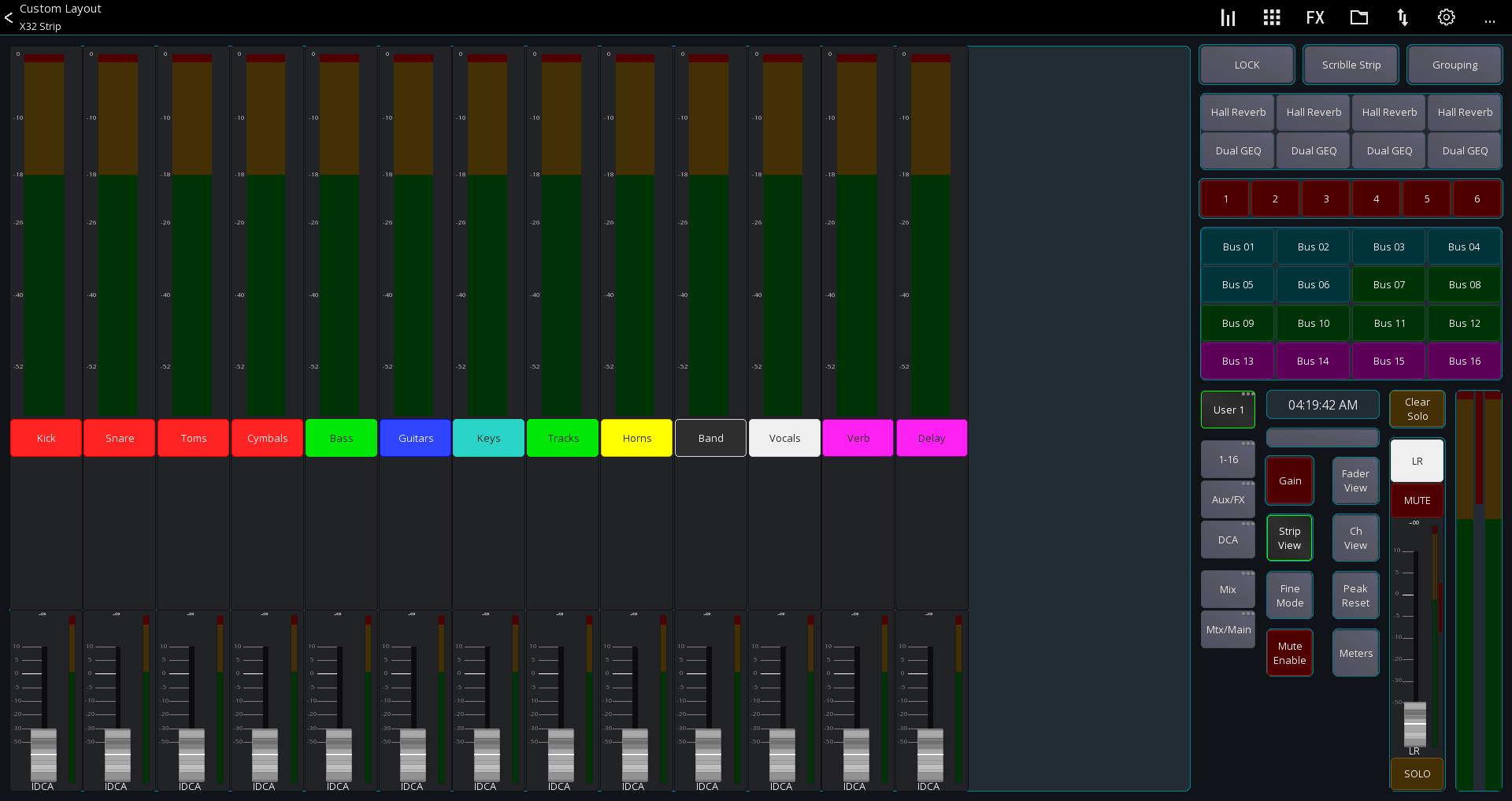Switch to the Mtx/Main layer
1512x801 pixels.
point(1228,629)
